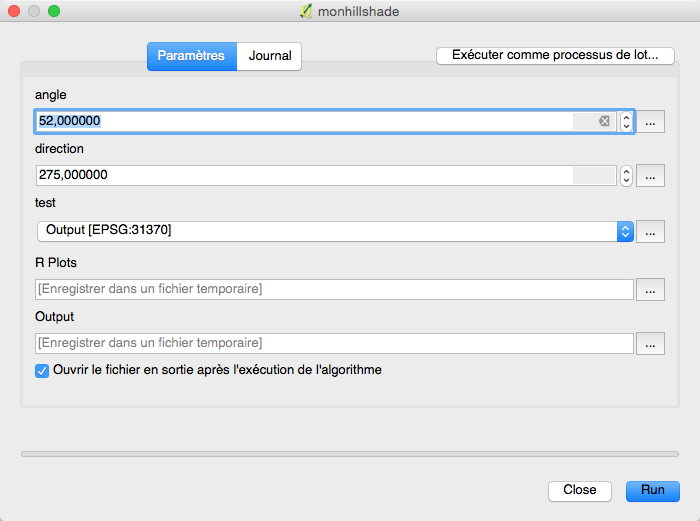Image resolution: width=700 pixels, height=521 pixels.
Task: Click the Close button
Action: (579, 490)
